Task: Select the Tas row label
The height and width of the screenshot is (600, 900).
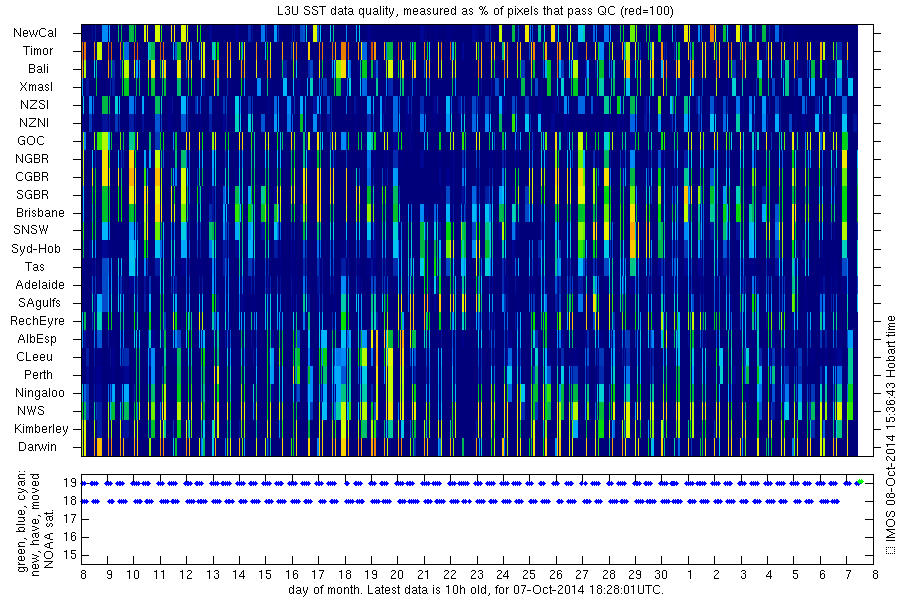Action: tap(34, 266)
